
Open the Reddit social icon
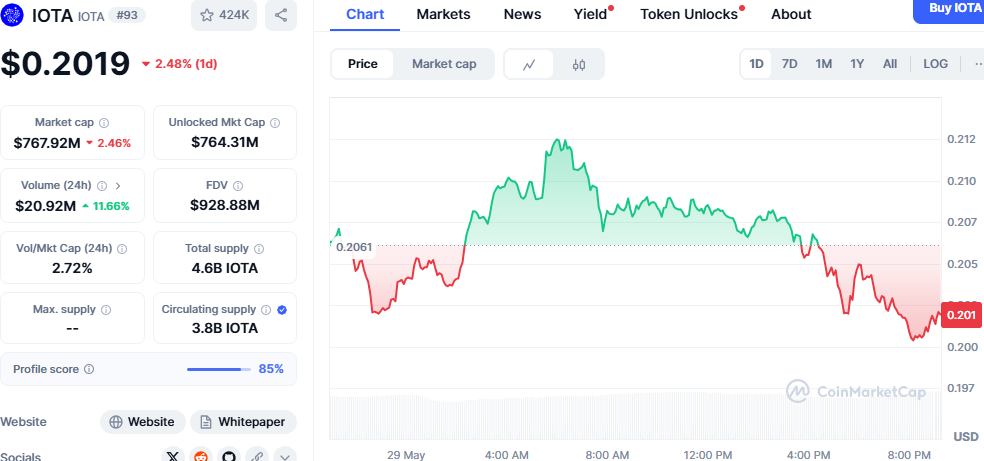click(x=201, y=456)
